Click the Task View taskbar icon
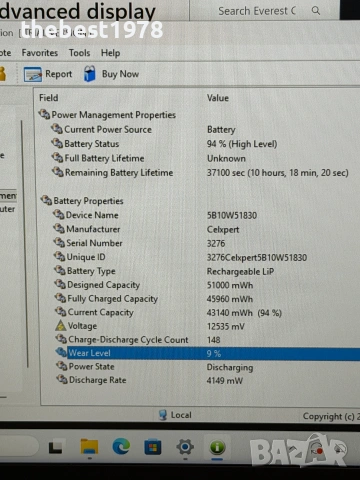This screenshot has width=360, height=480. coord(55,448)
